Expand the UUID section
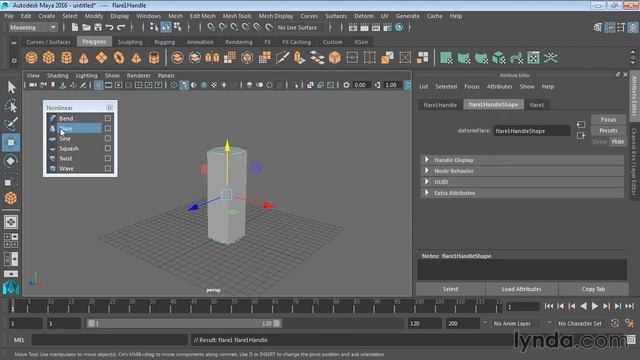Screen dimensions: 640x360 point(427,182)
